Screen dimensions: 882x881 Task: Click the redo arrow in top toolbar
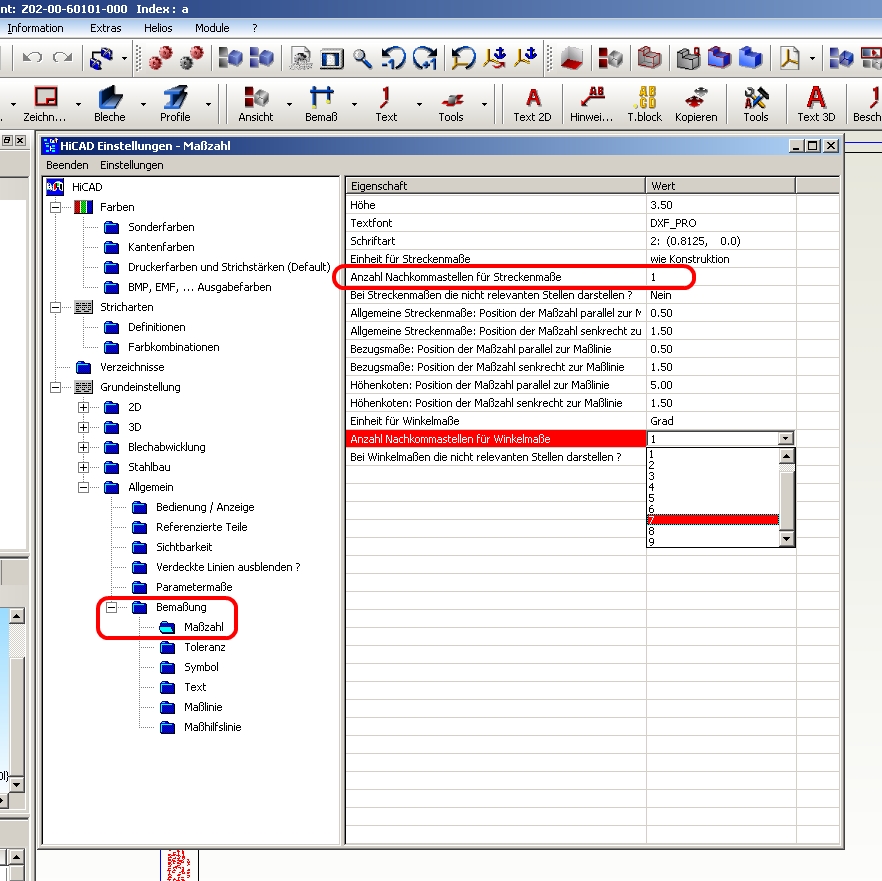pos(62,57)
